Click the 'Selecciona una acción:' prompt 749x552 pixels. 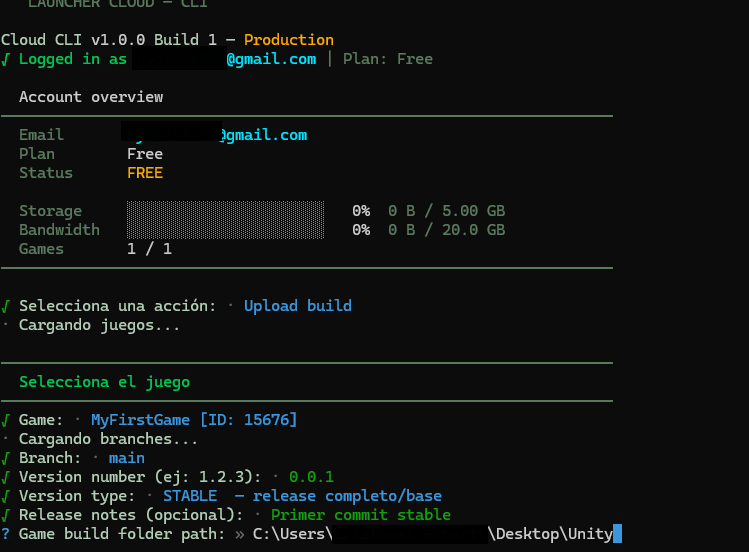[x=117, y=306]
